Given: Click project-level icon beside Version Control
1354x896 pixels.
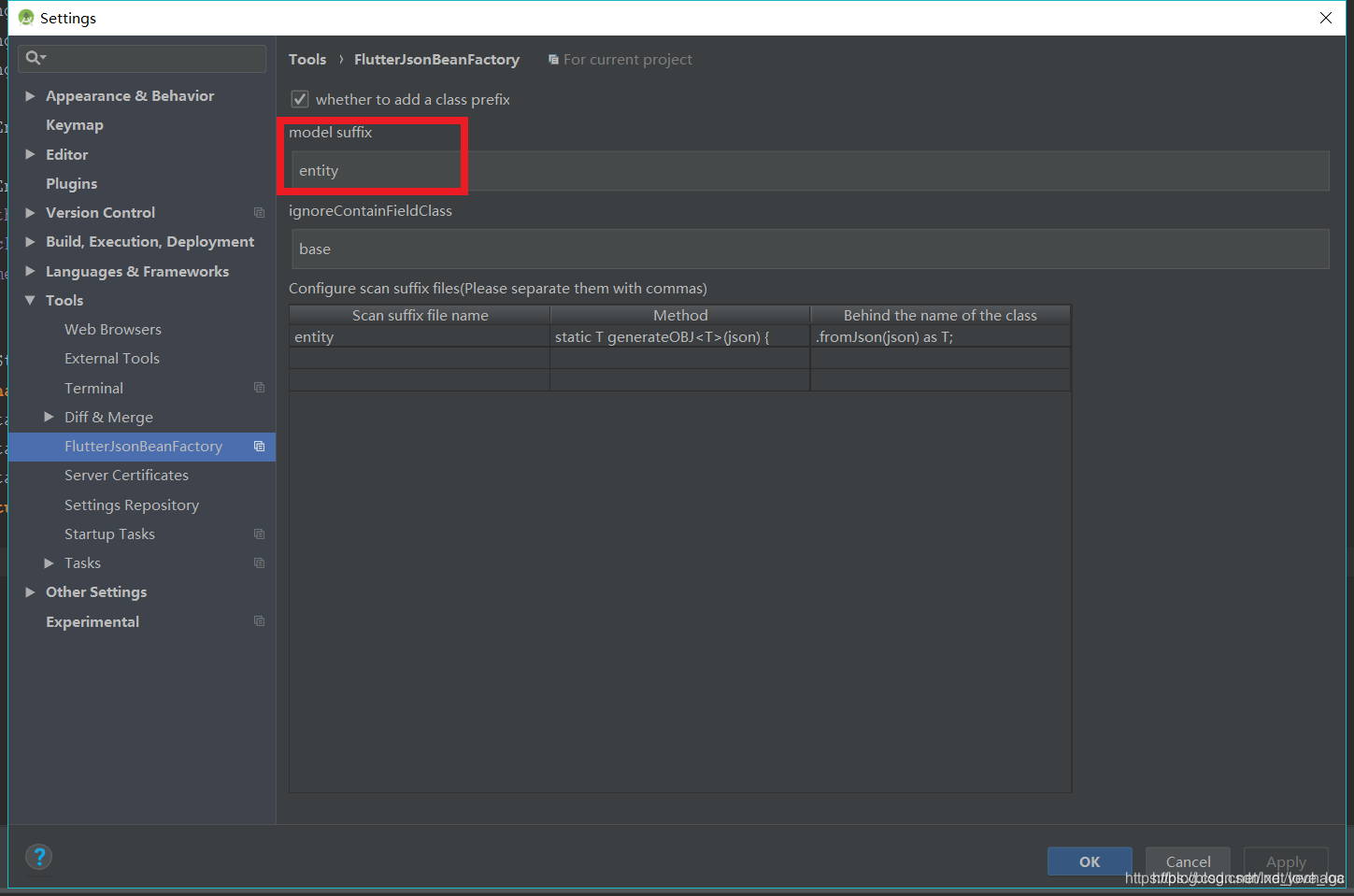Looking at the screenshot, I should click(259, 213).
